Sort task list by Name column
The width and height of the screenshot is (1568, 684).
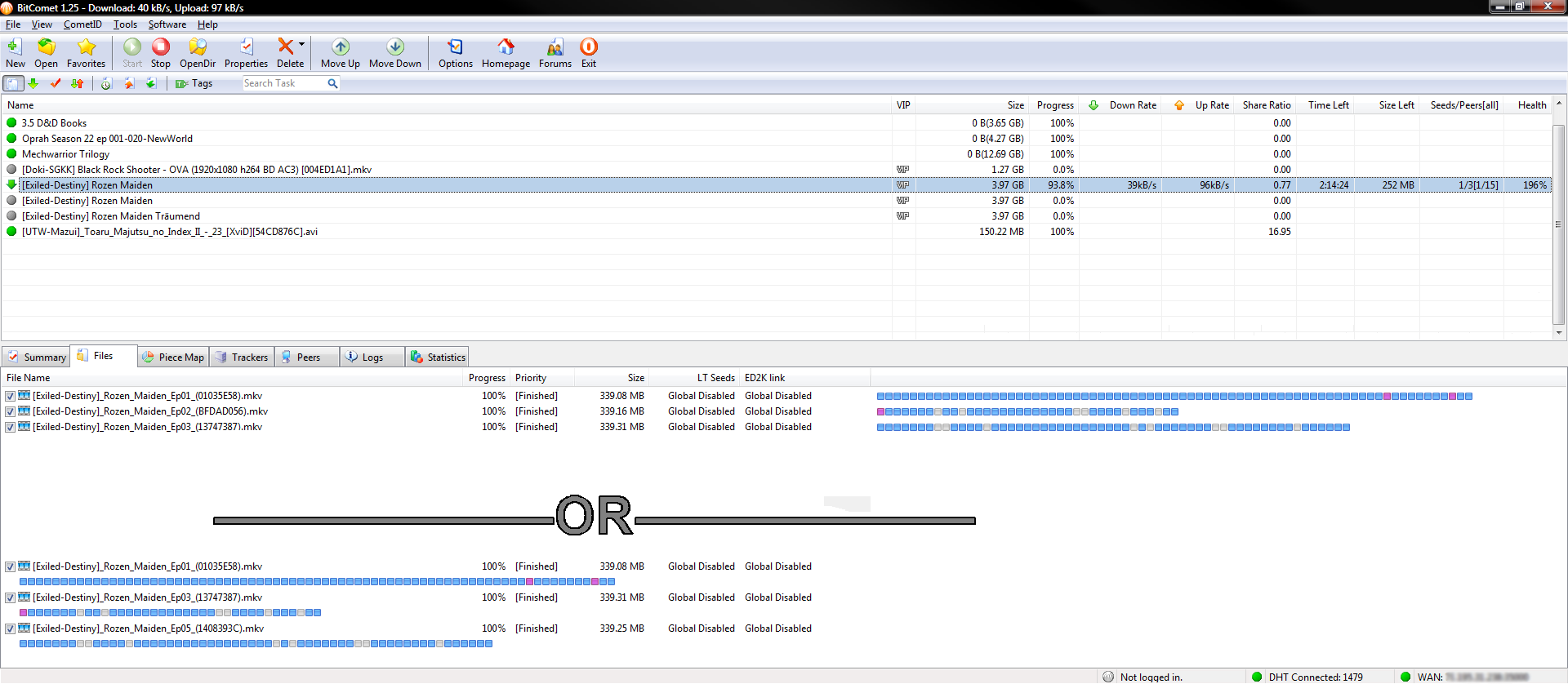point(447,105)
